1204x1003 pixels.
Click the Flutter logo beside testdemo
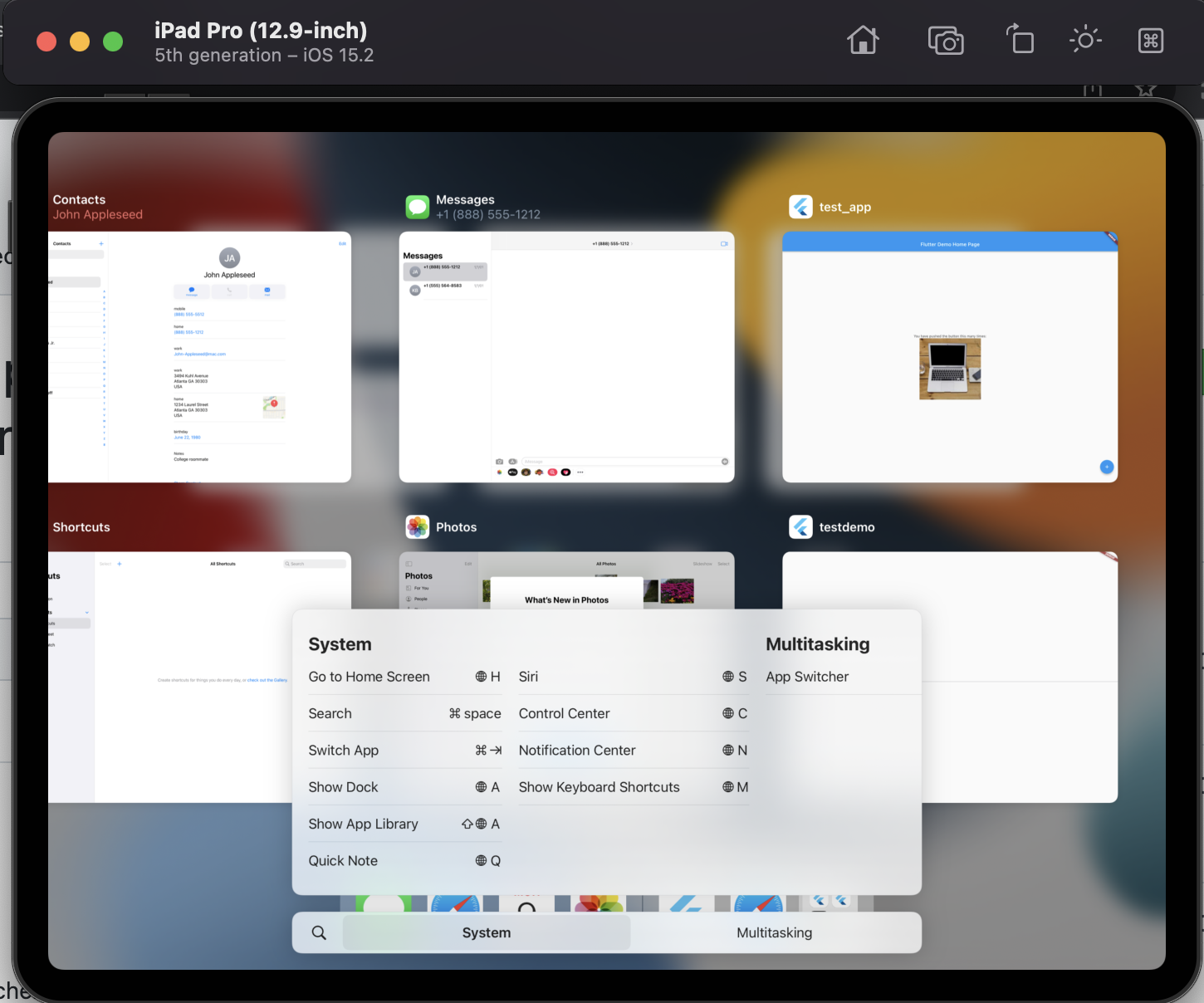(800, 526)
